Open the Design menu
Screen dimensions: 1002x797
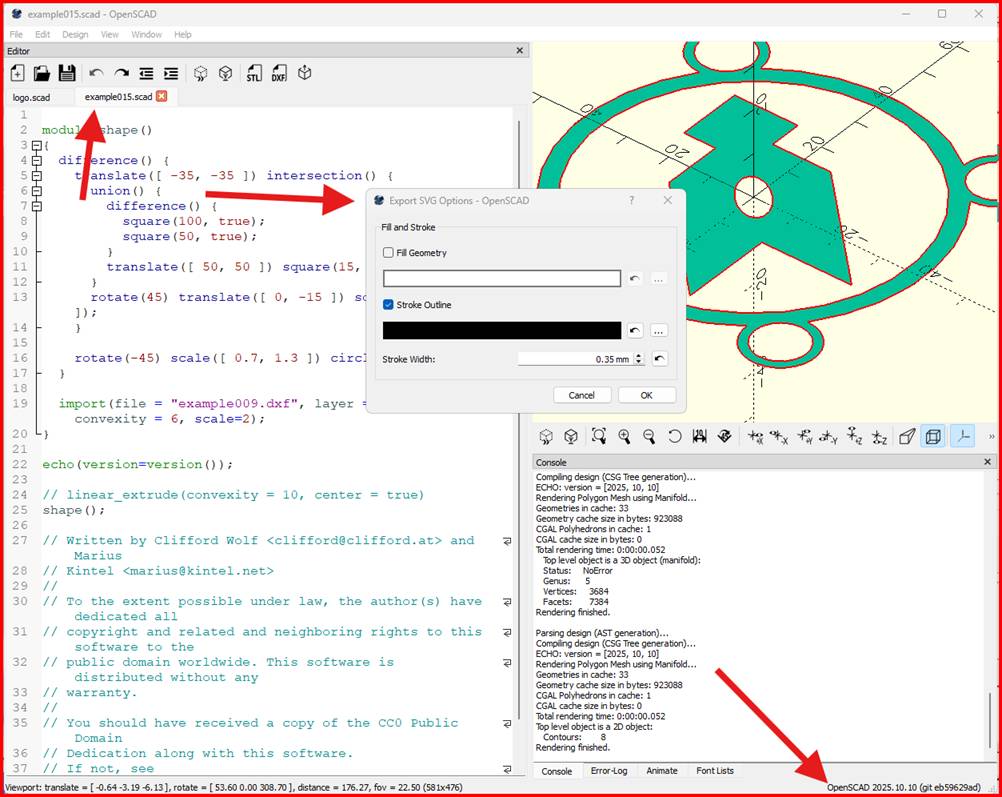pyautogui.click(x=75, y=34)
